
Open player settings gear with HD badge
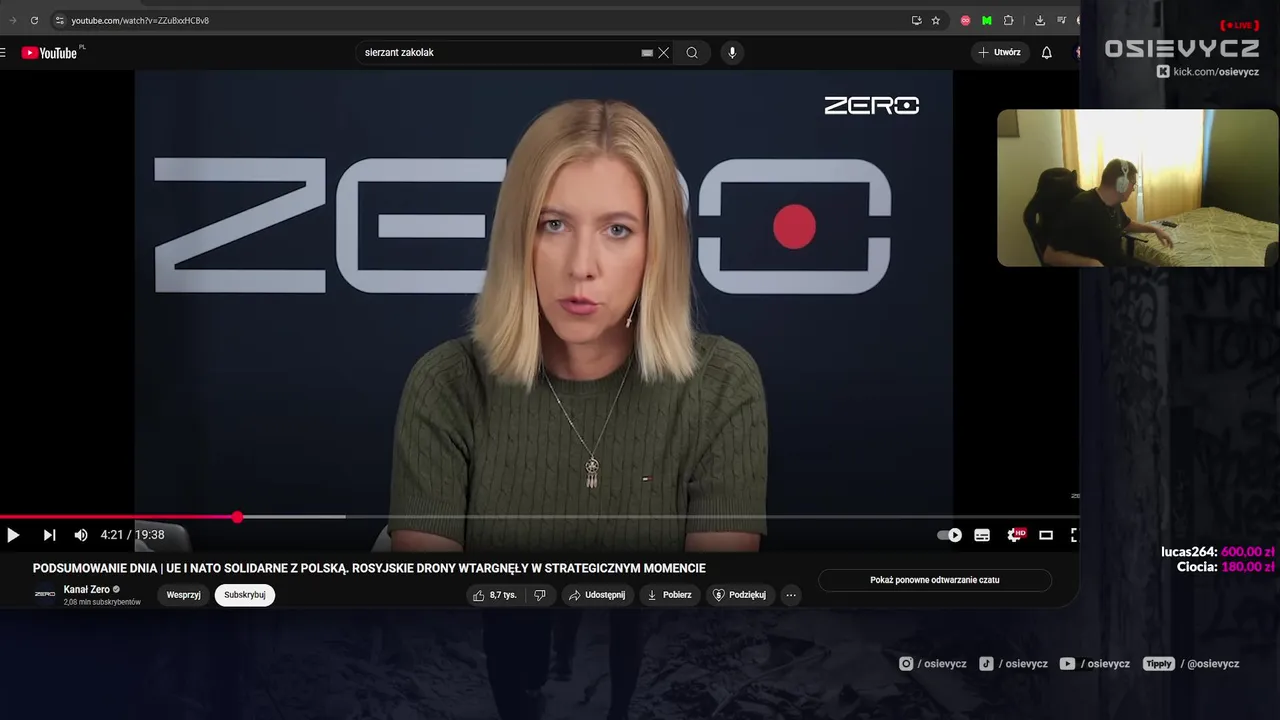click(x=1015, y=535)
